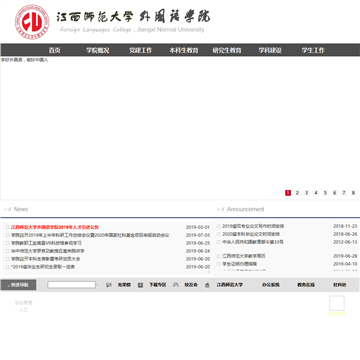Open the 本科生教育 menu item

click(184, 50)
